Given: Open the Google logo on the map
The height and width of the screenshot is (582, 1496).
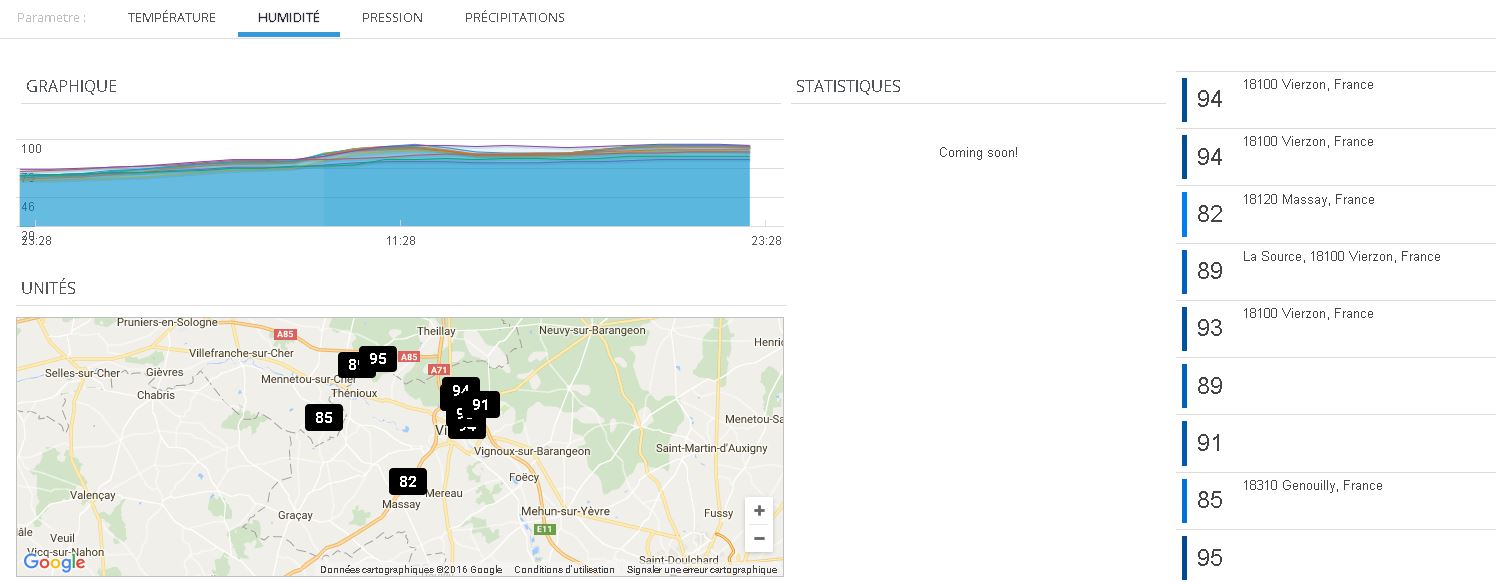Looking at the screenshot, I should click(x=54, y=562).
